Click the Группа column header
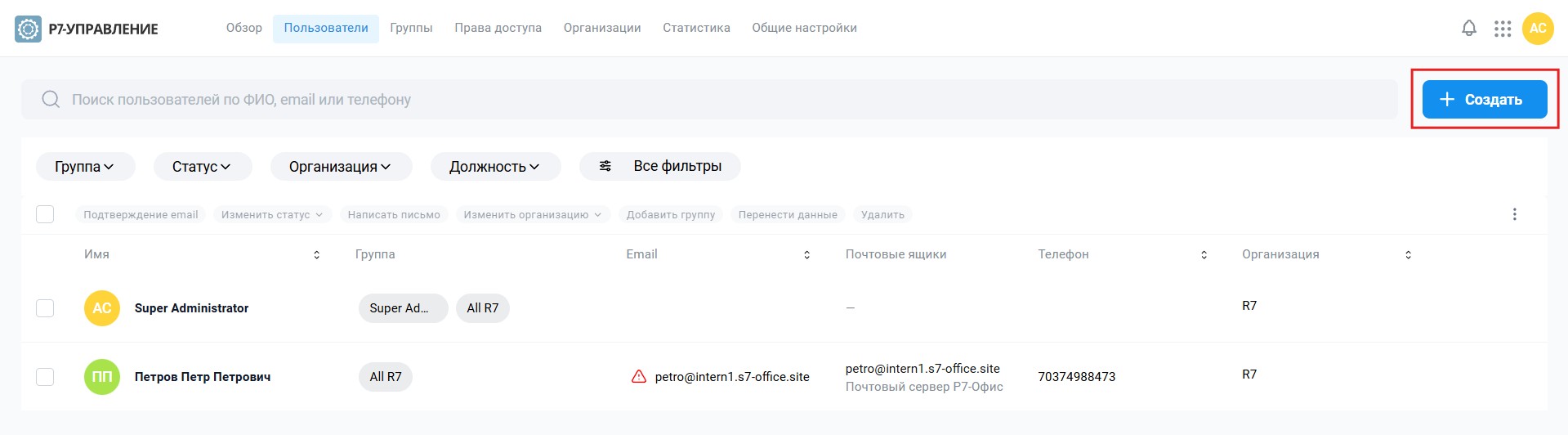The image size is (1568, 435). pos(375,254)
